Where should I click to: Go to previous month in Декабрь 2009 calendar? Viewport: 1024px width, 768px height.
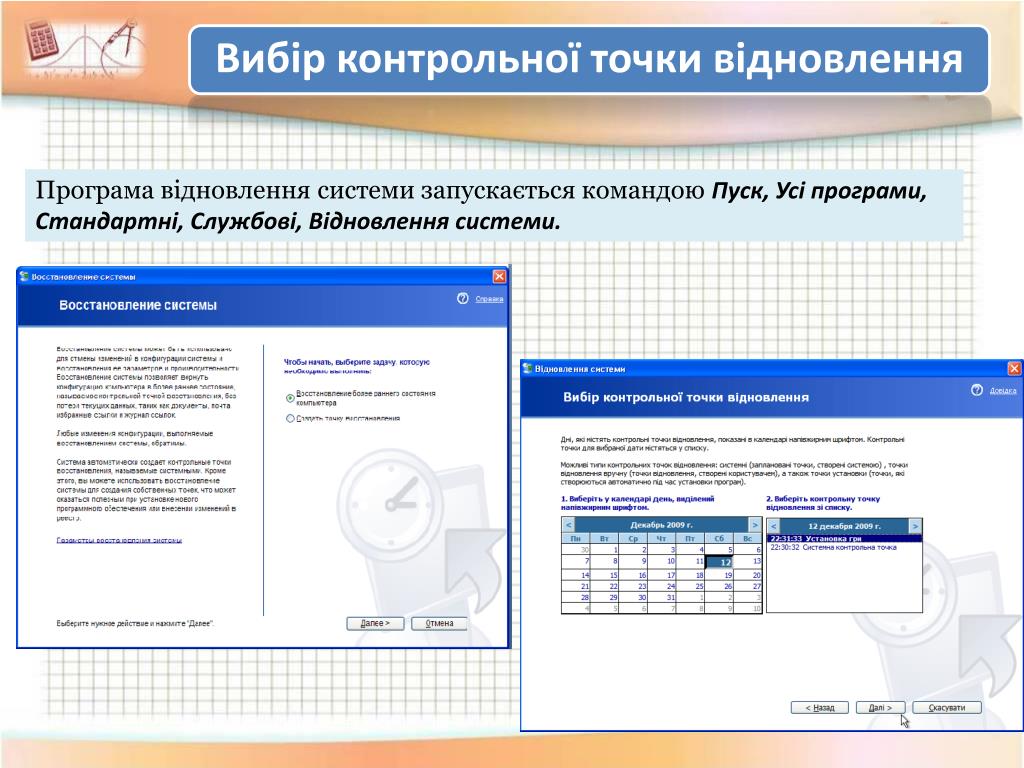point(568,525)
